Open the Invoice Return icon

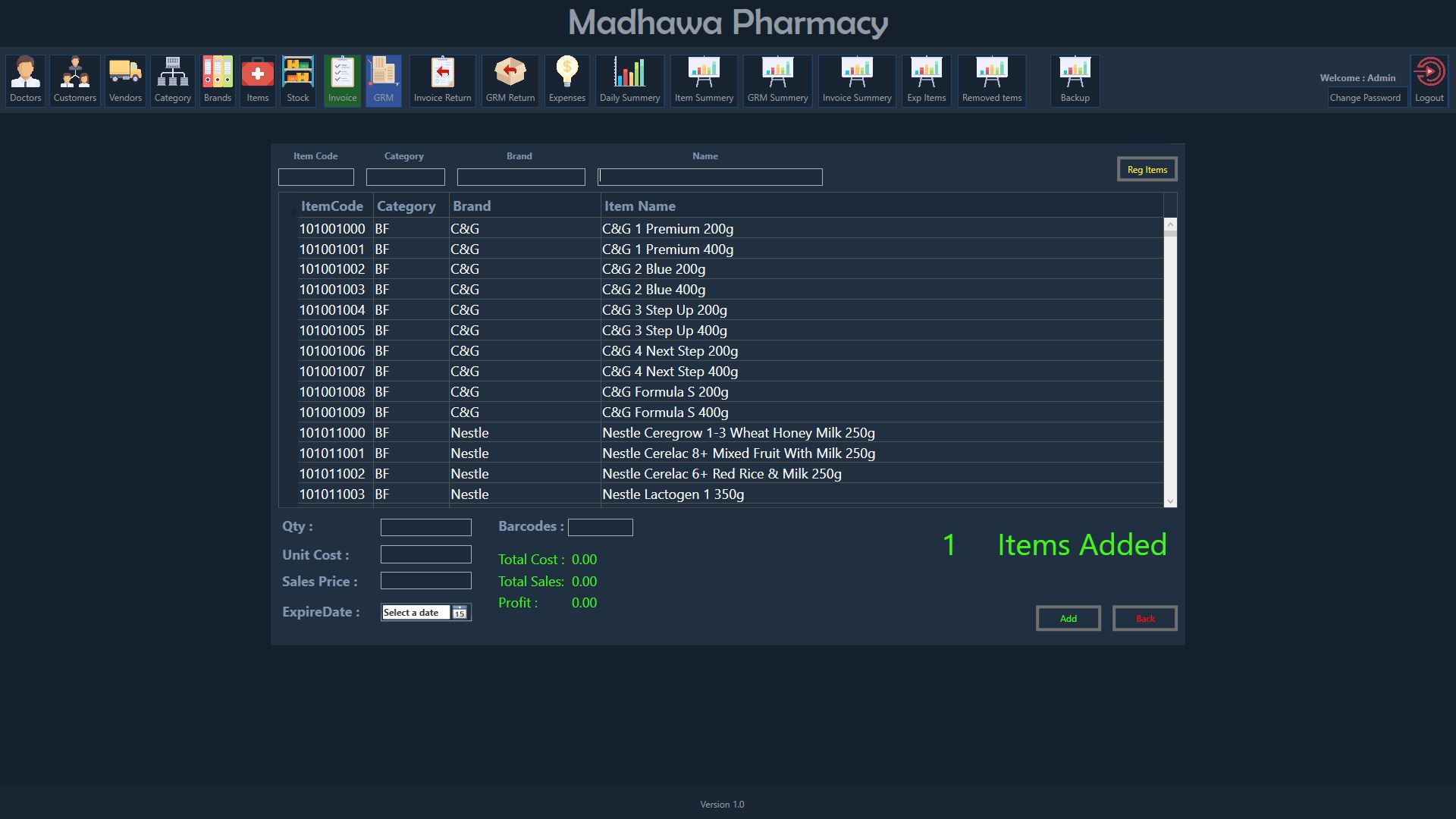[x=443, y=80]
